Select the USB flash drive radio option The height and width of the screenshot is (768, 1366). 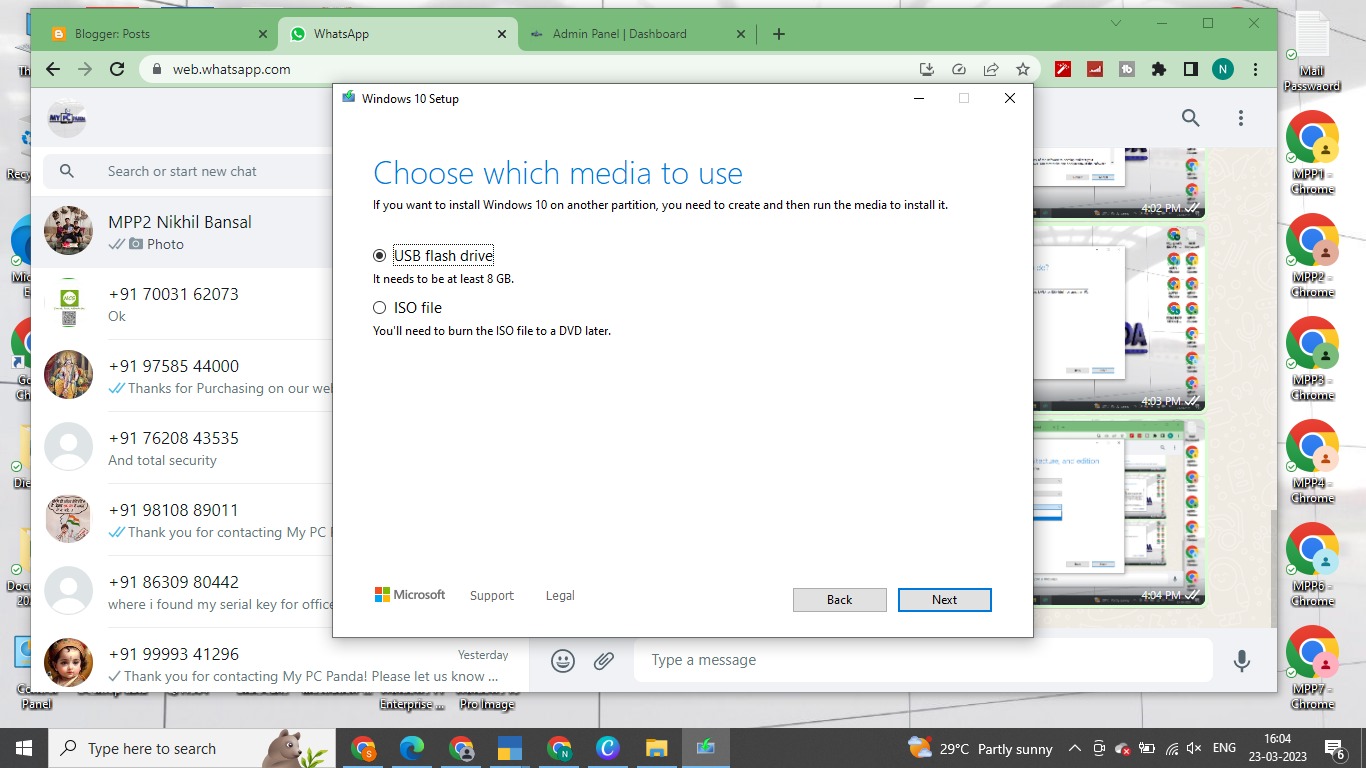[x=379, y=256]
